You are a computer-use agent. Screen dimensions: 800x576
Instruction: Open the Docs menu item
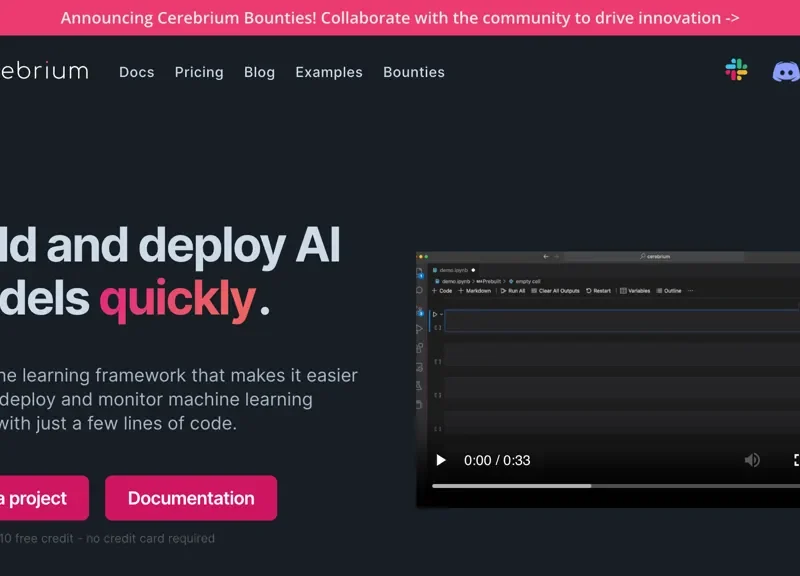click(137, 72)
